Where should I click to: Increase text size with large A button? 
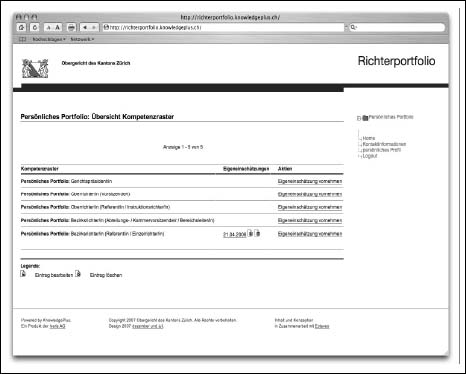(57, 28)
